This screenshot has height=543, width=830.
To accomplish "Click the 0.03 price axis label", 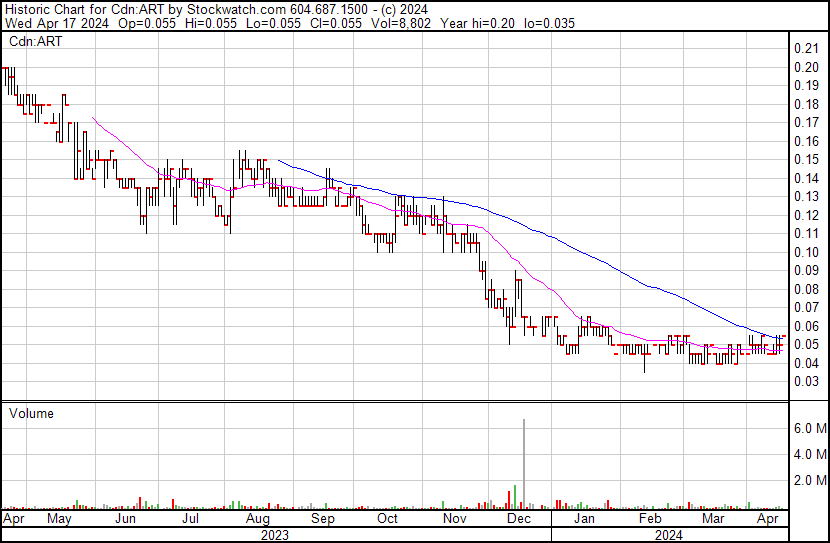I will click(806, 381).
